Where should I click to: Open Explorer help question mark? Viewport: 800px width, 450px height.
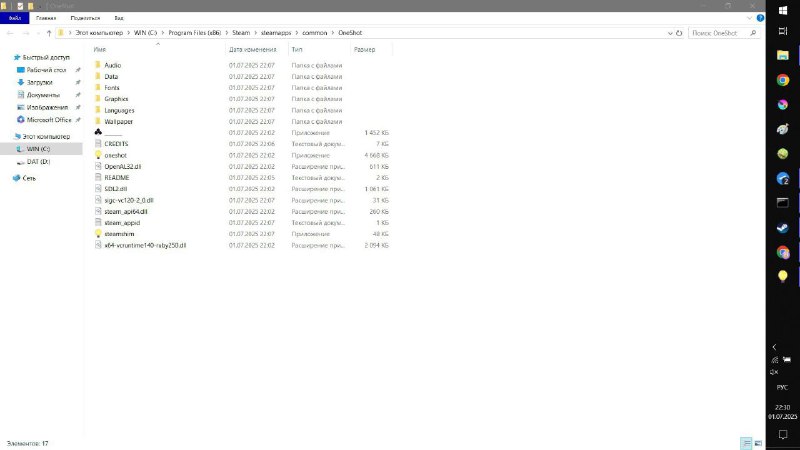[760, 18]
